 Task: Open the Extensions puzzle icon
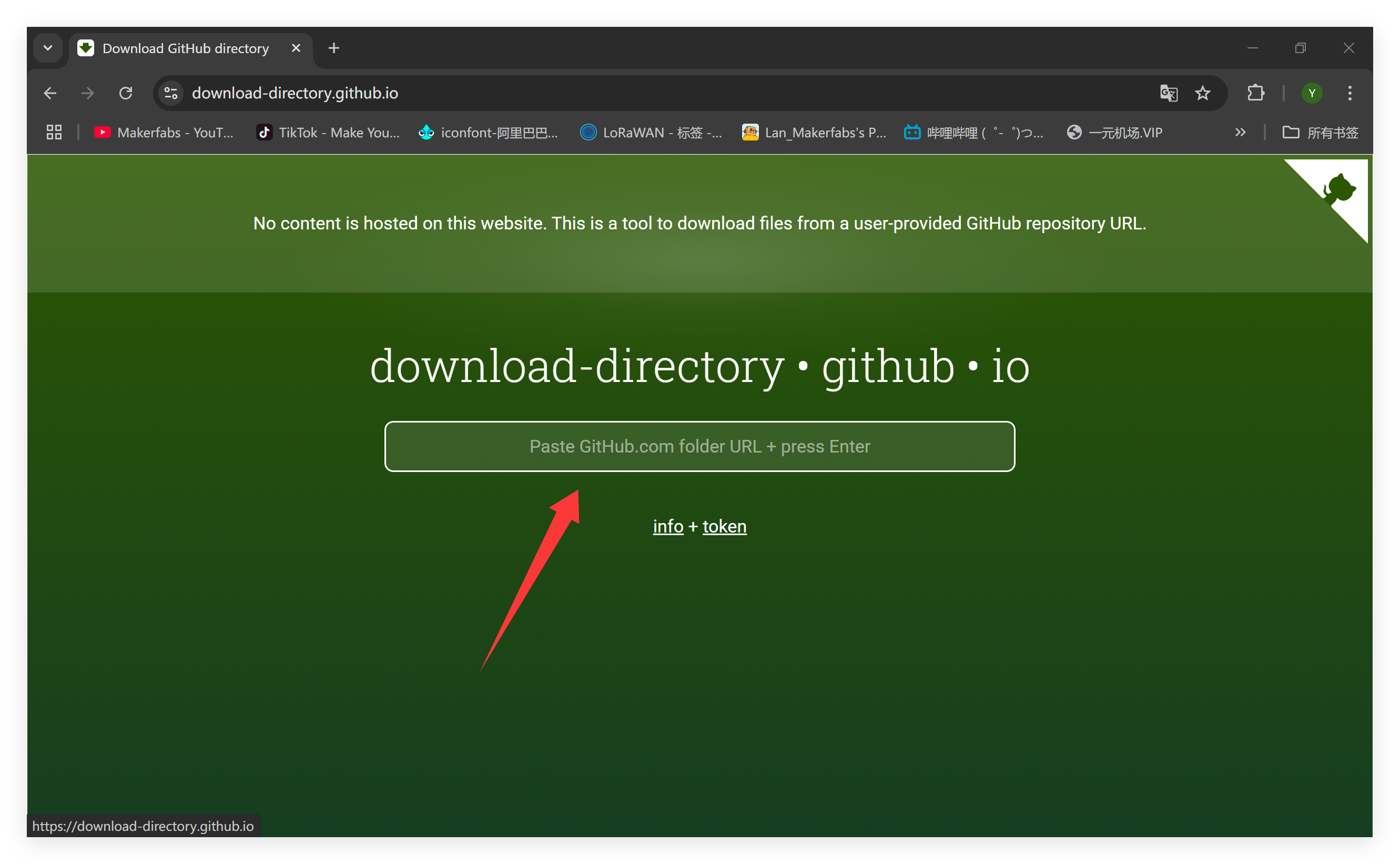click(x=1255, y=93)
